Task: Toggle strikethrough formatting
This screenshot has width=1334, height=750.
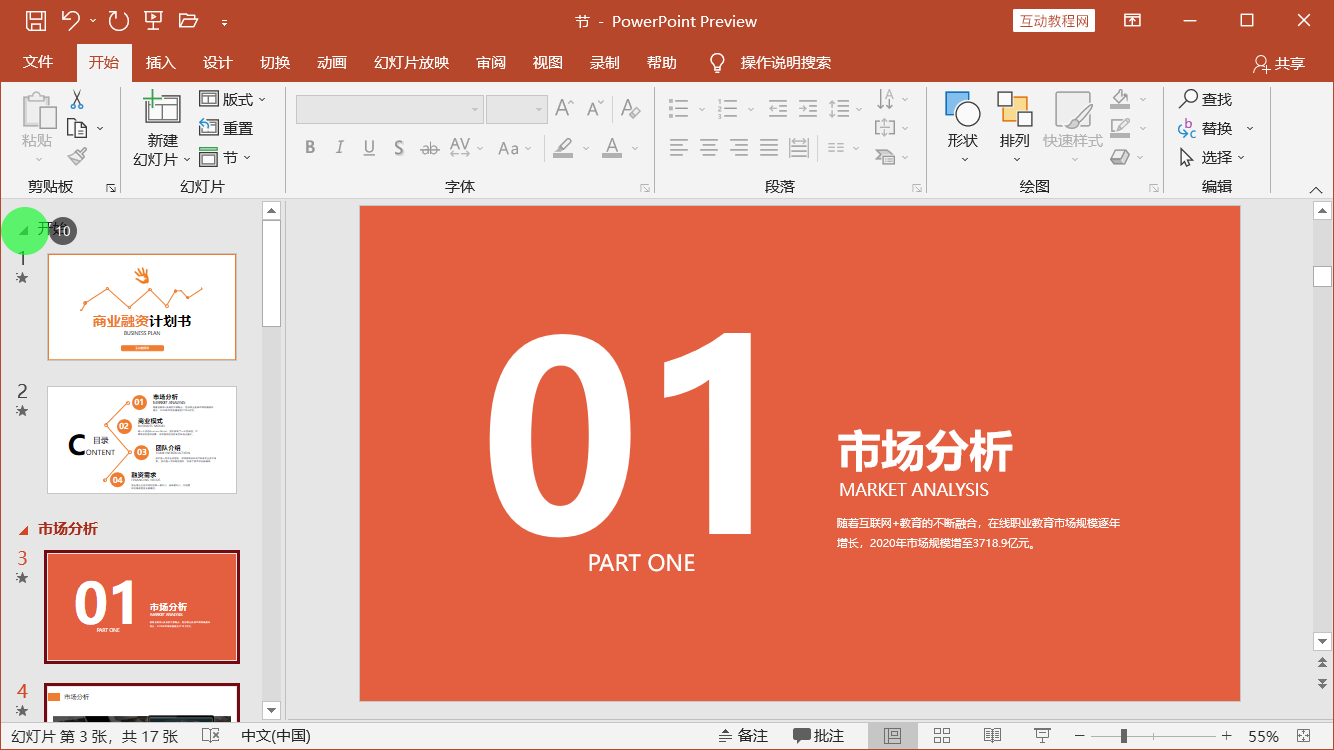Action: pyautogui.click(x=429, y=148)
